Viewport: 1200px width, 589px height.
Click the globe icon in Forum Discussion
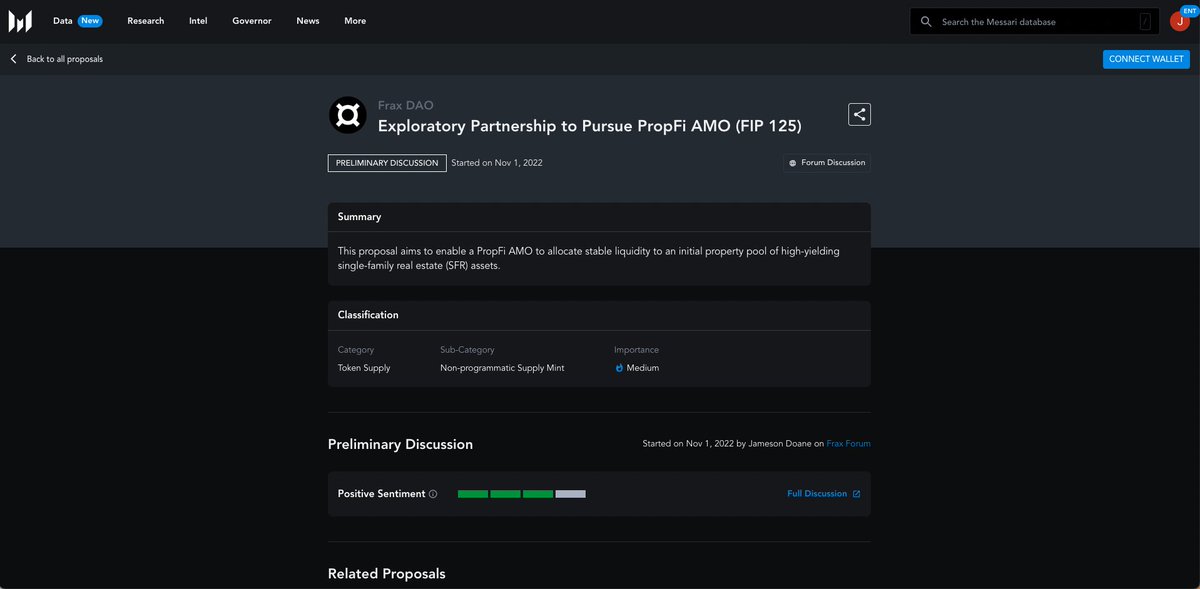point(793,163)
